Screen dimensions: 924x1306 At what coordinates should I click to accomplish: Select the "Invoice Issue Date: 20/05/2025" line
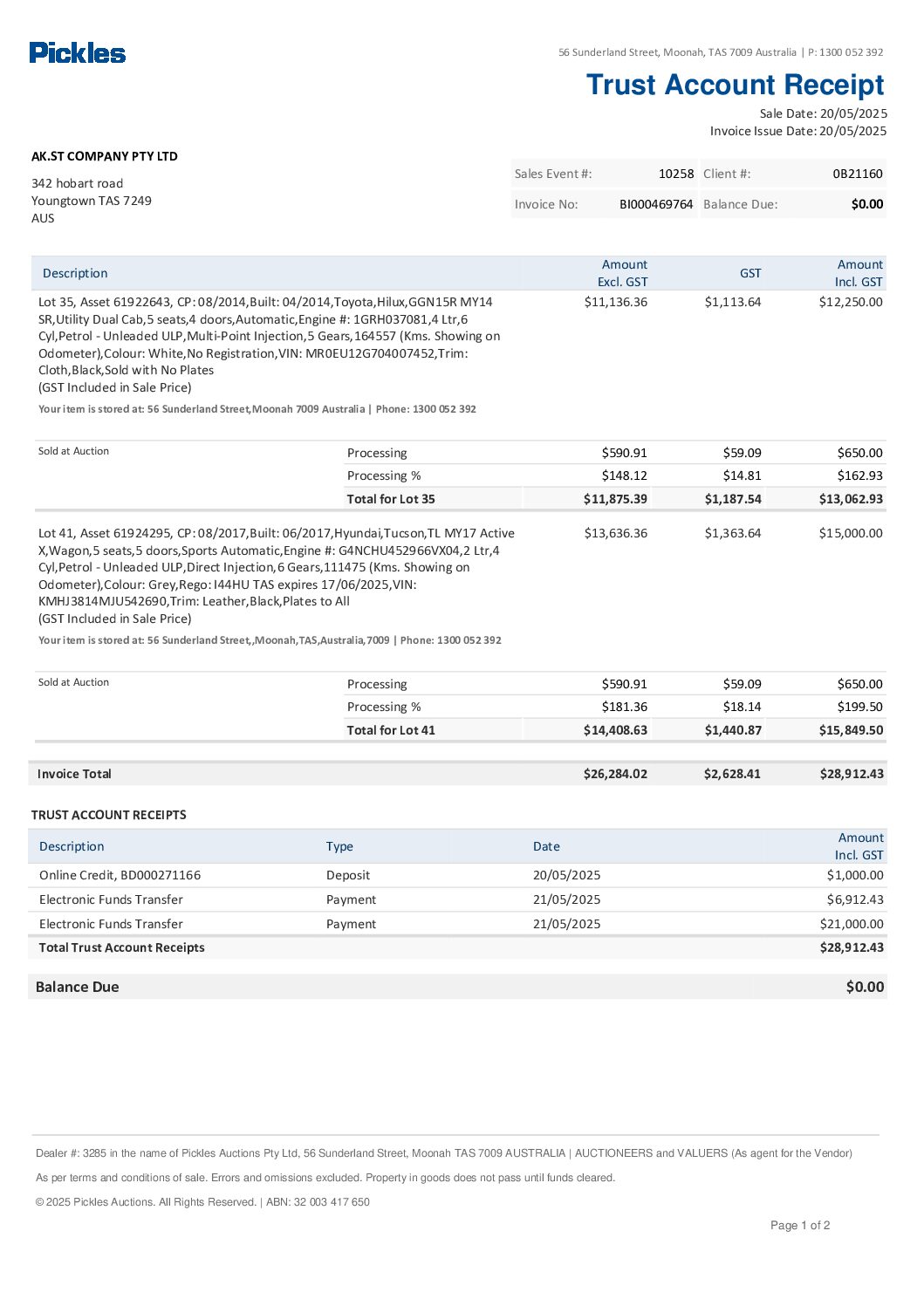point(797,131)
